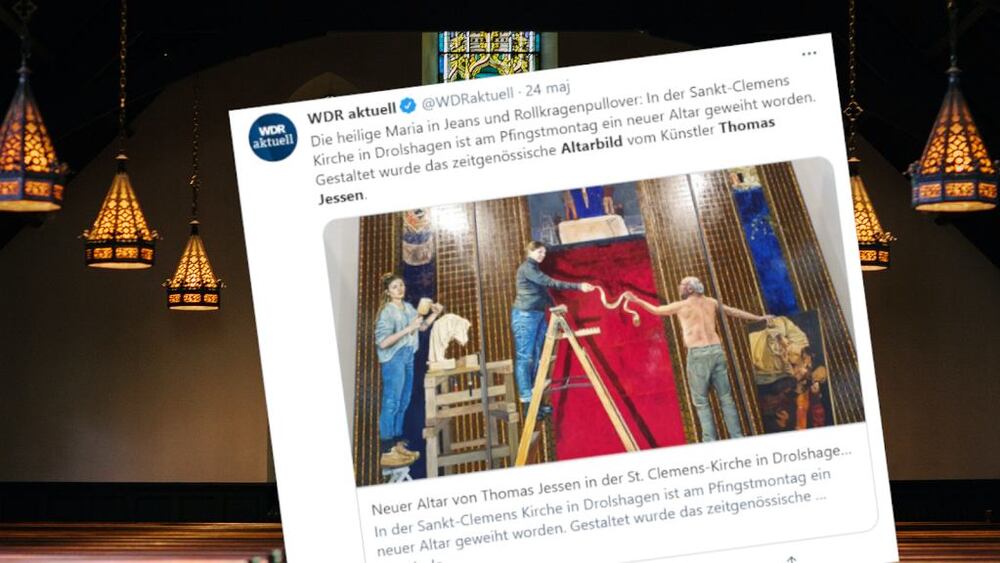Click the bold Thomas Jessen name in tweet text
The image size is (1000, 563).
[x=746, y=126]
